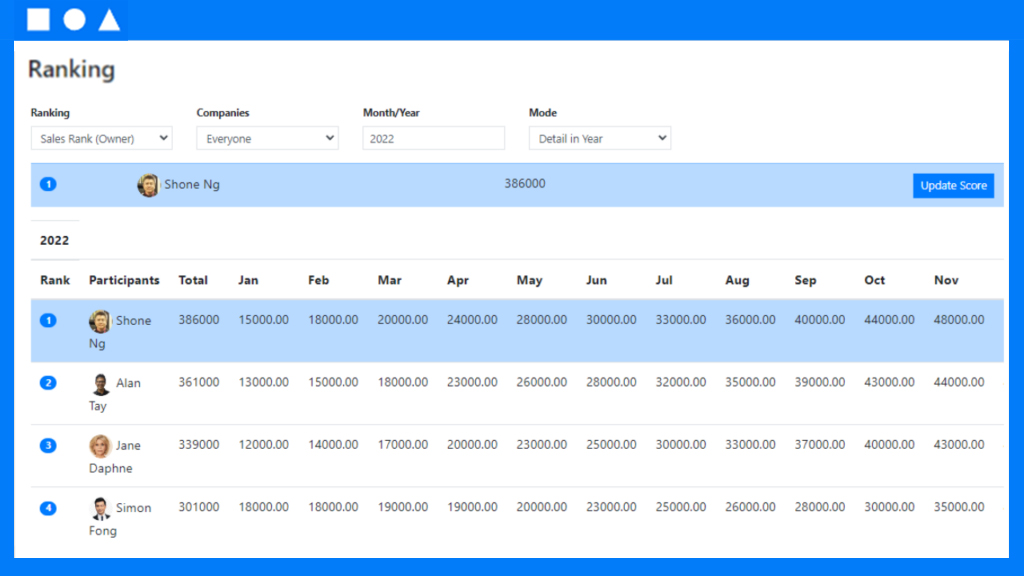Click the white square logo icon
The image size is (1024, 576).
(38, 19)
